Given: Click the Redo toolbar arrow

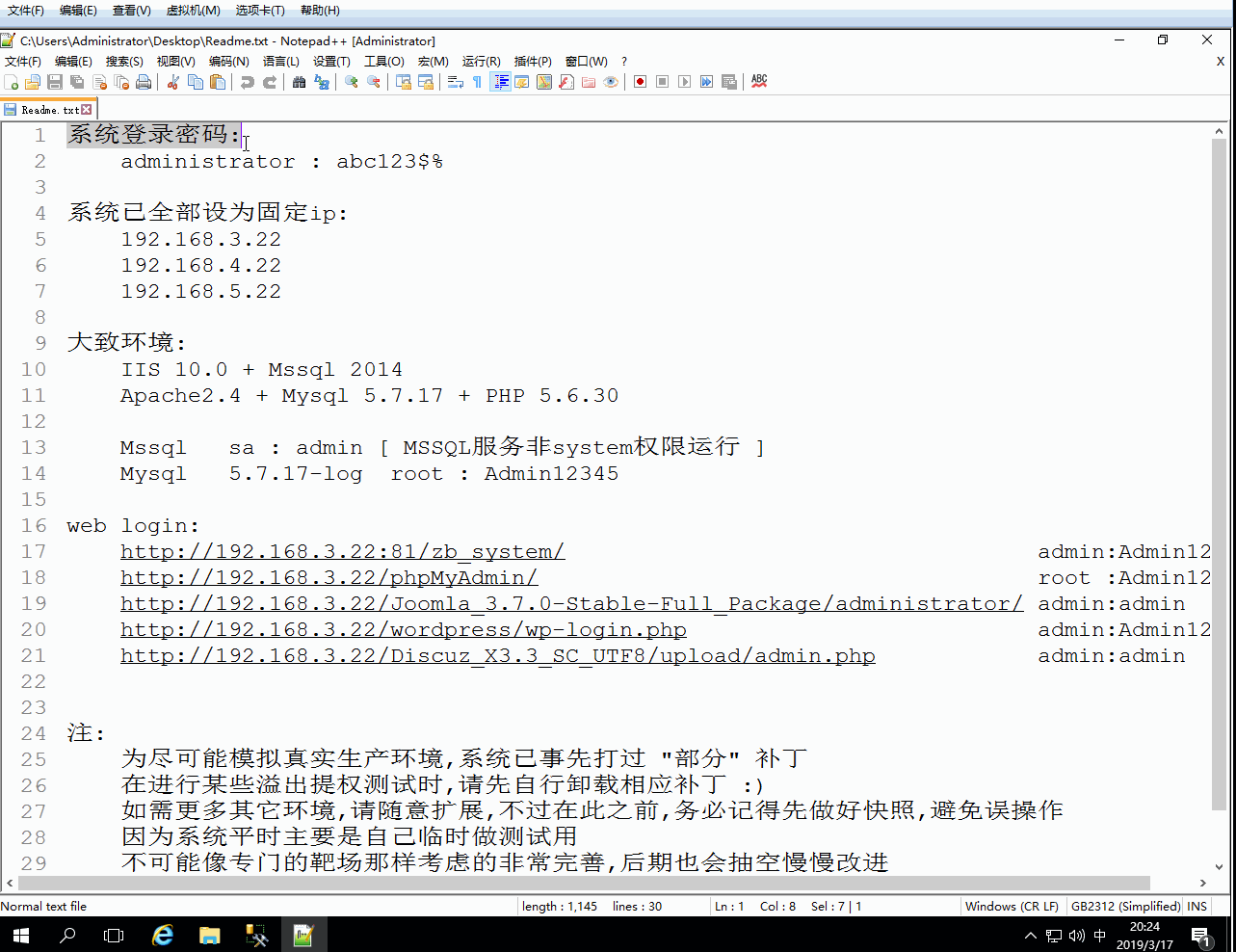Looking at the screenshot, I should (x=269, y=82).
